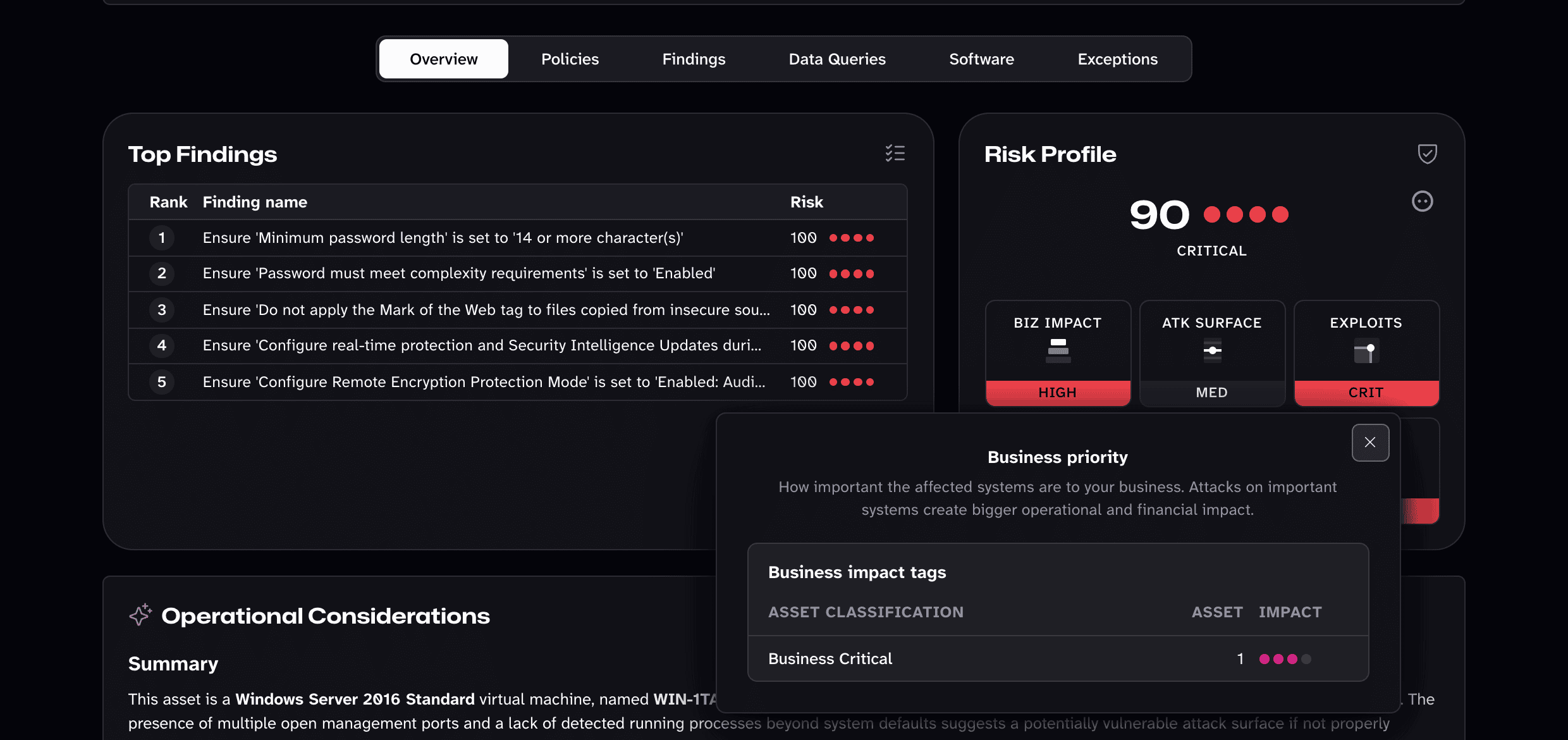Click the Finding name column header

click(x=255, y=202)
